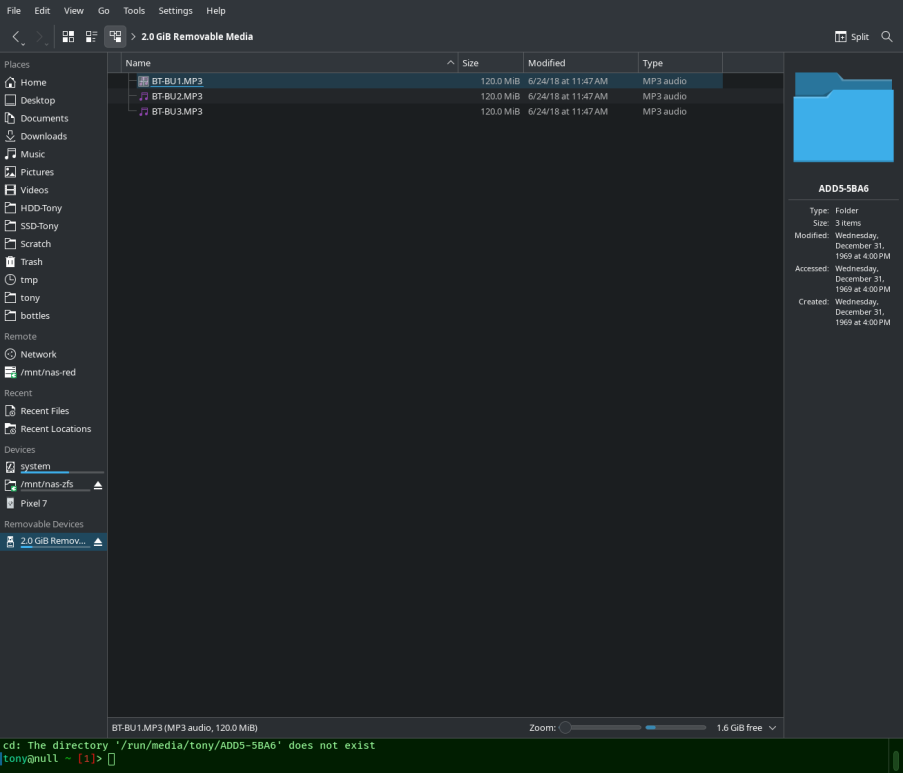The image size is (903, 773).
Task: Toggle the Details view mode button
Action: 115,37
